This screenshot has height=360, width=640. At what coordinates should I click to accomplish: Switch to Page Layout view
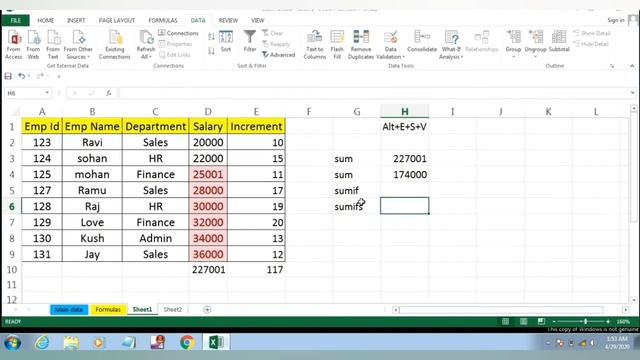pyautogui.click(x=524, y=322)
